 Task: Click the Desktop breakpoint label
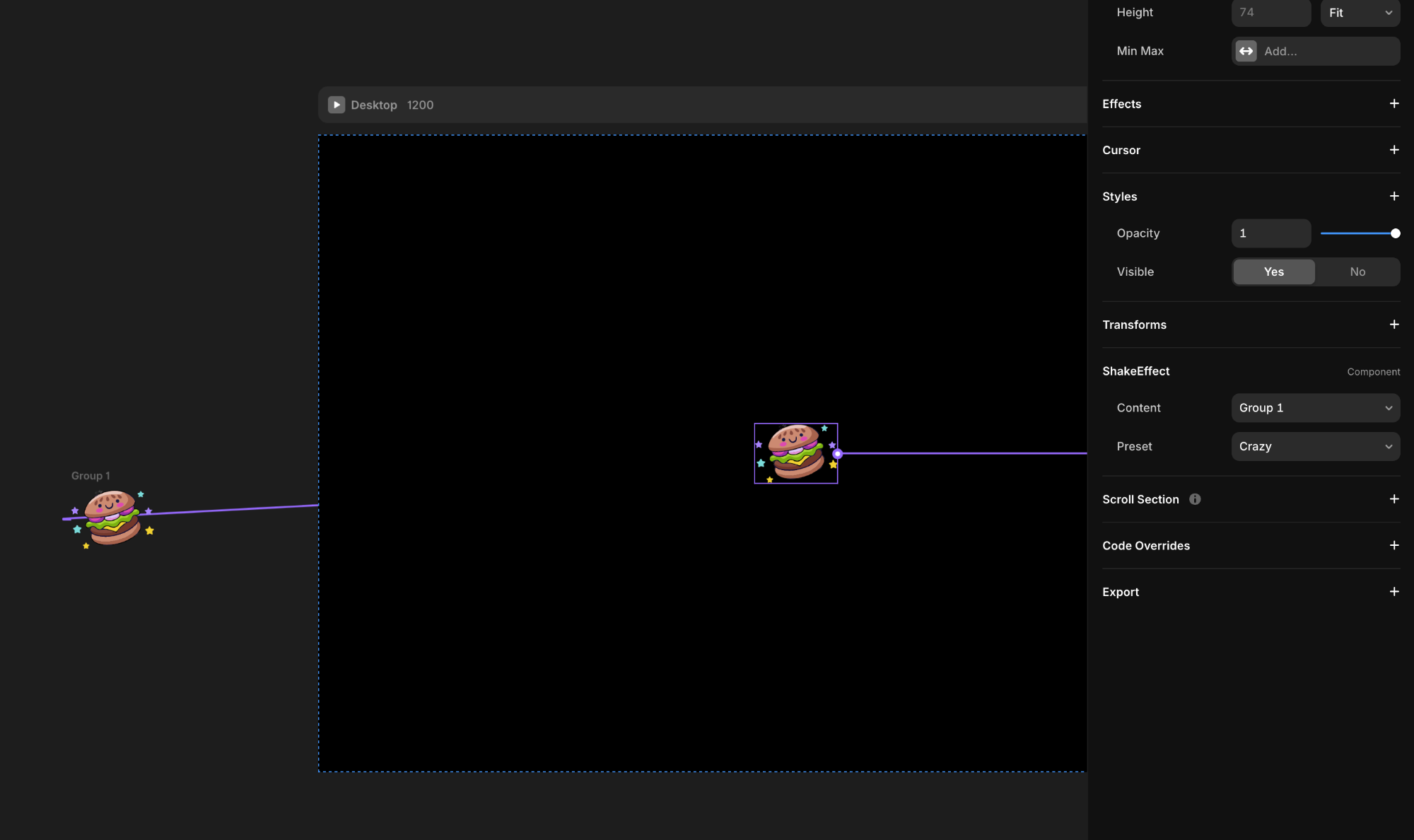(374, 105)
